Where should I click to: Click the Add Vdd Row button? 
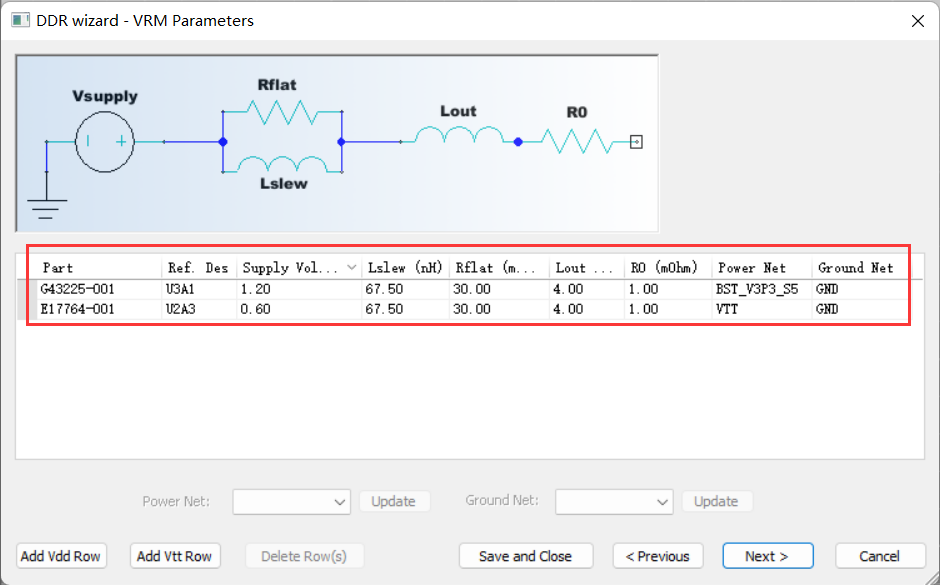click(61, 556)
